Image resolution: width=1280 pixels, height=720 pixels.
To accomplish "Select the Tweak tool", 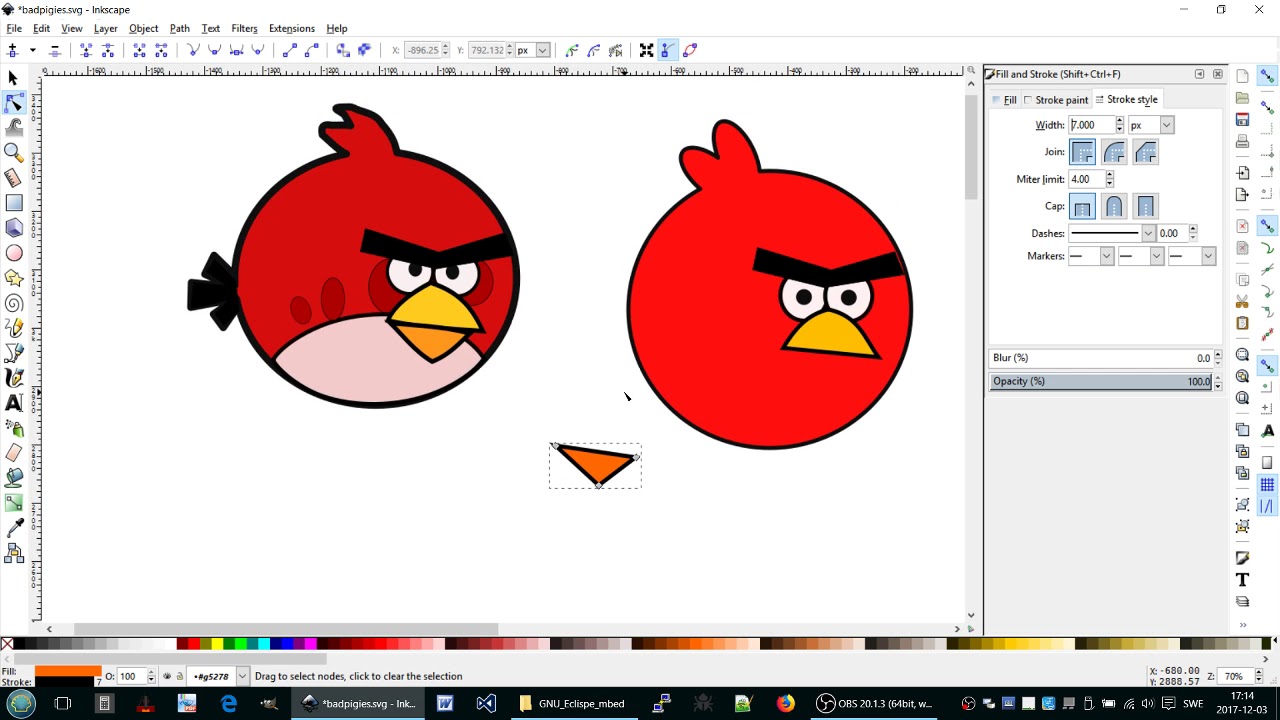I will coord(14,128).
